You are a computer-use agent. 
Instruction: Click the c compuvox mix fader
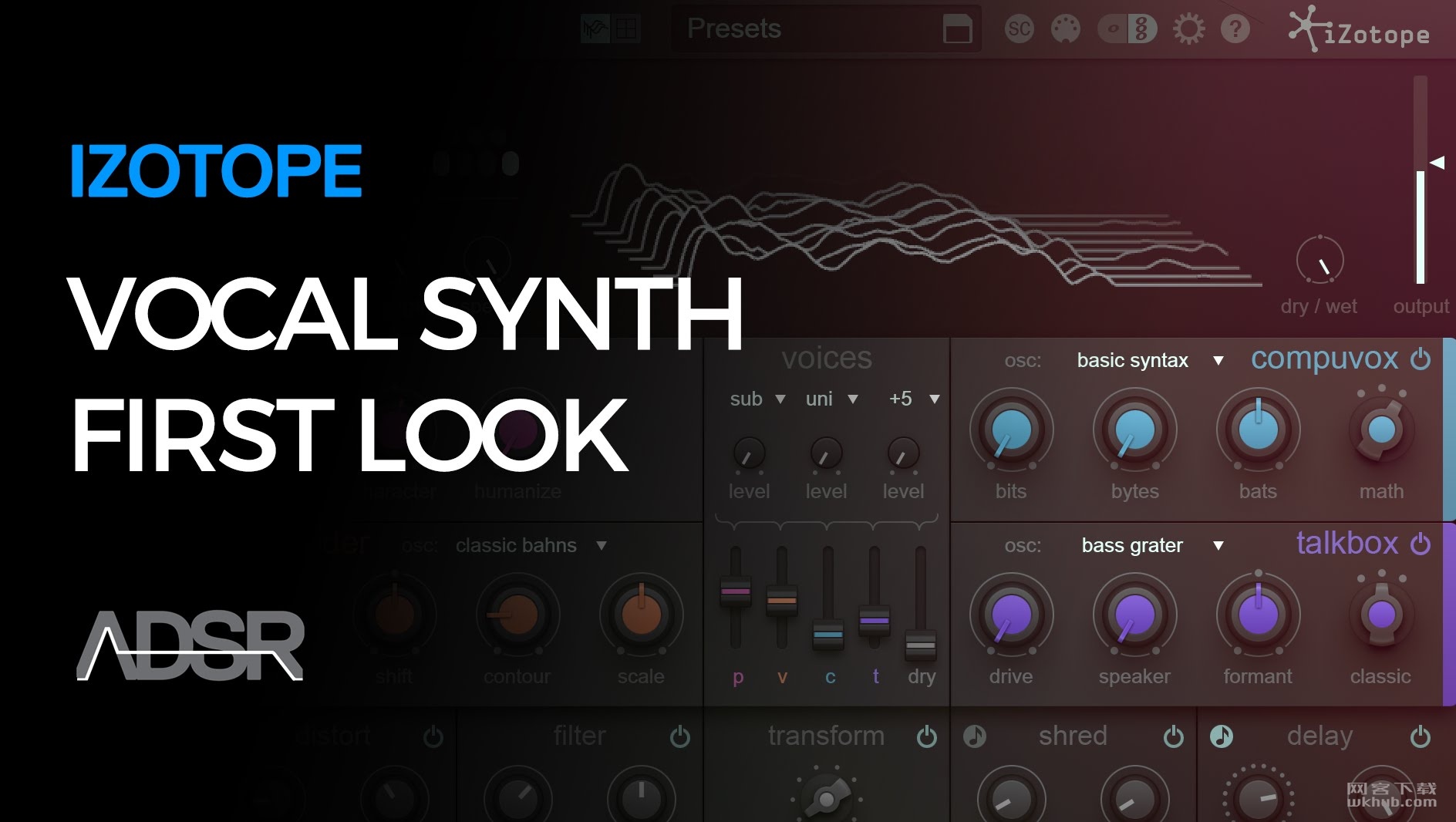point(828,635)
